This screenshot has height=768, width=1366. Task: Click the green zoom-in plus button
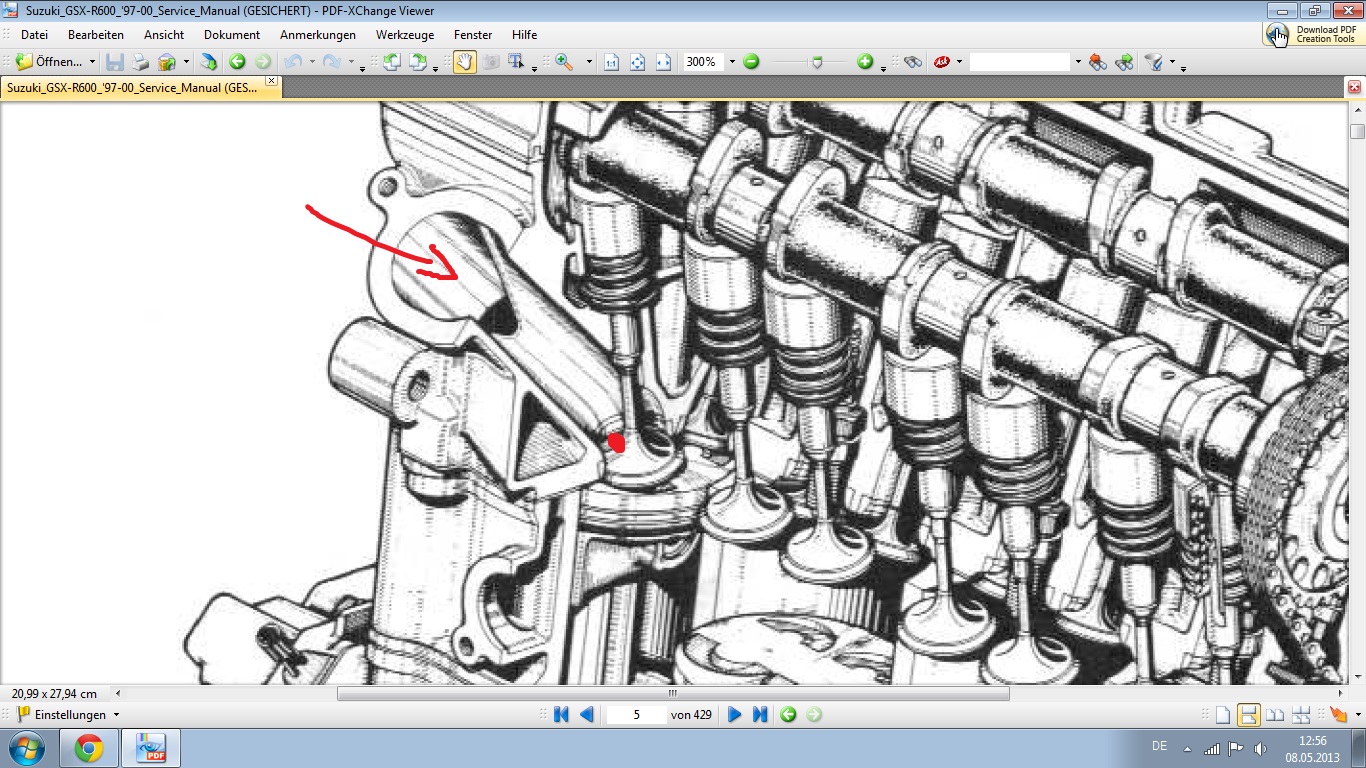click(865, 62)
